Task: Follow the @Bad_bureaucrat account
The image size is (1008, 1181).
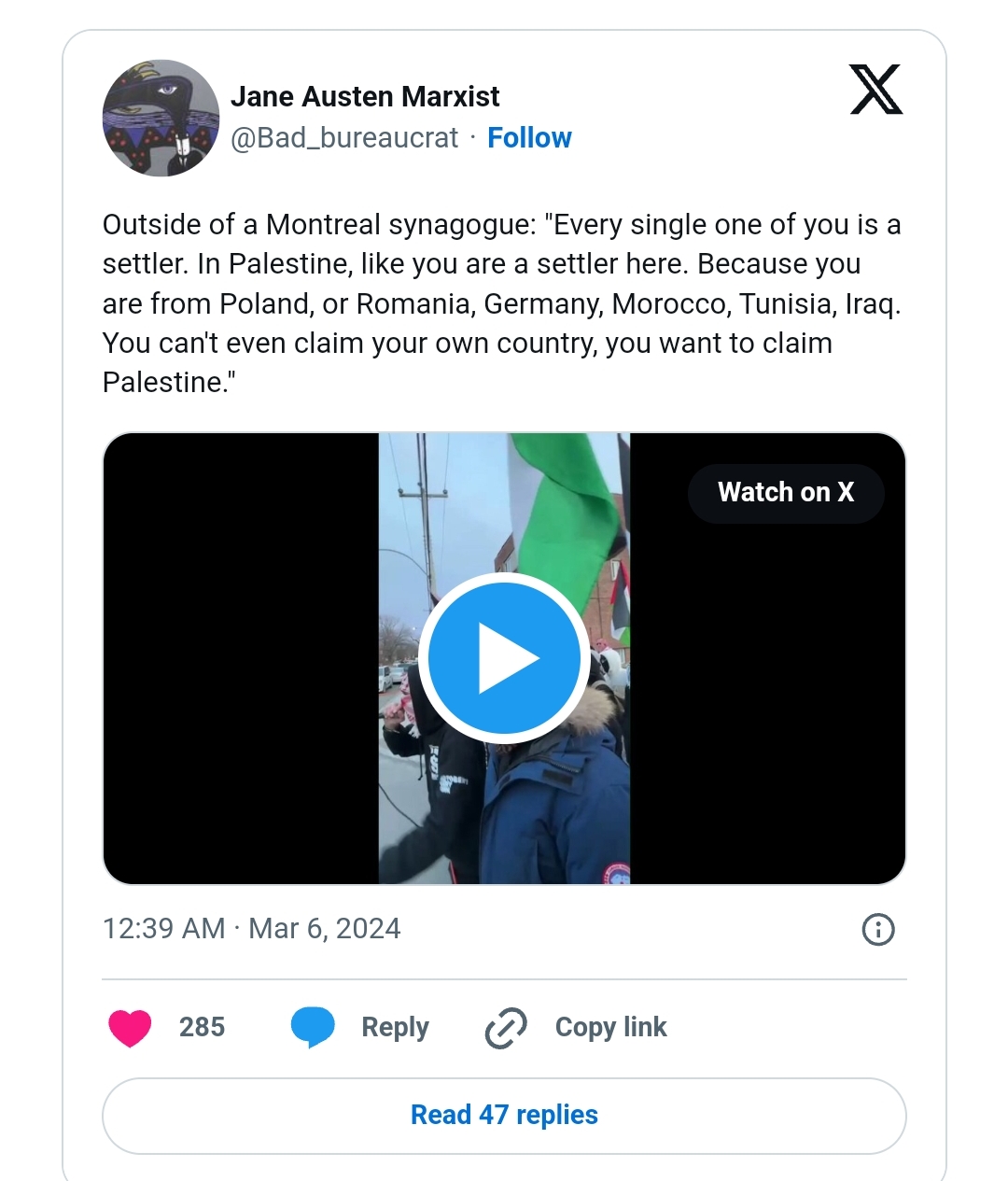Action: (x=529, y=138)
